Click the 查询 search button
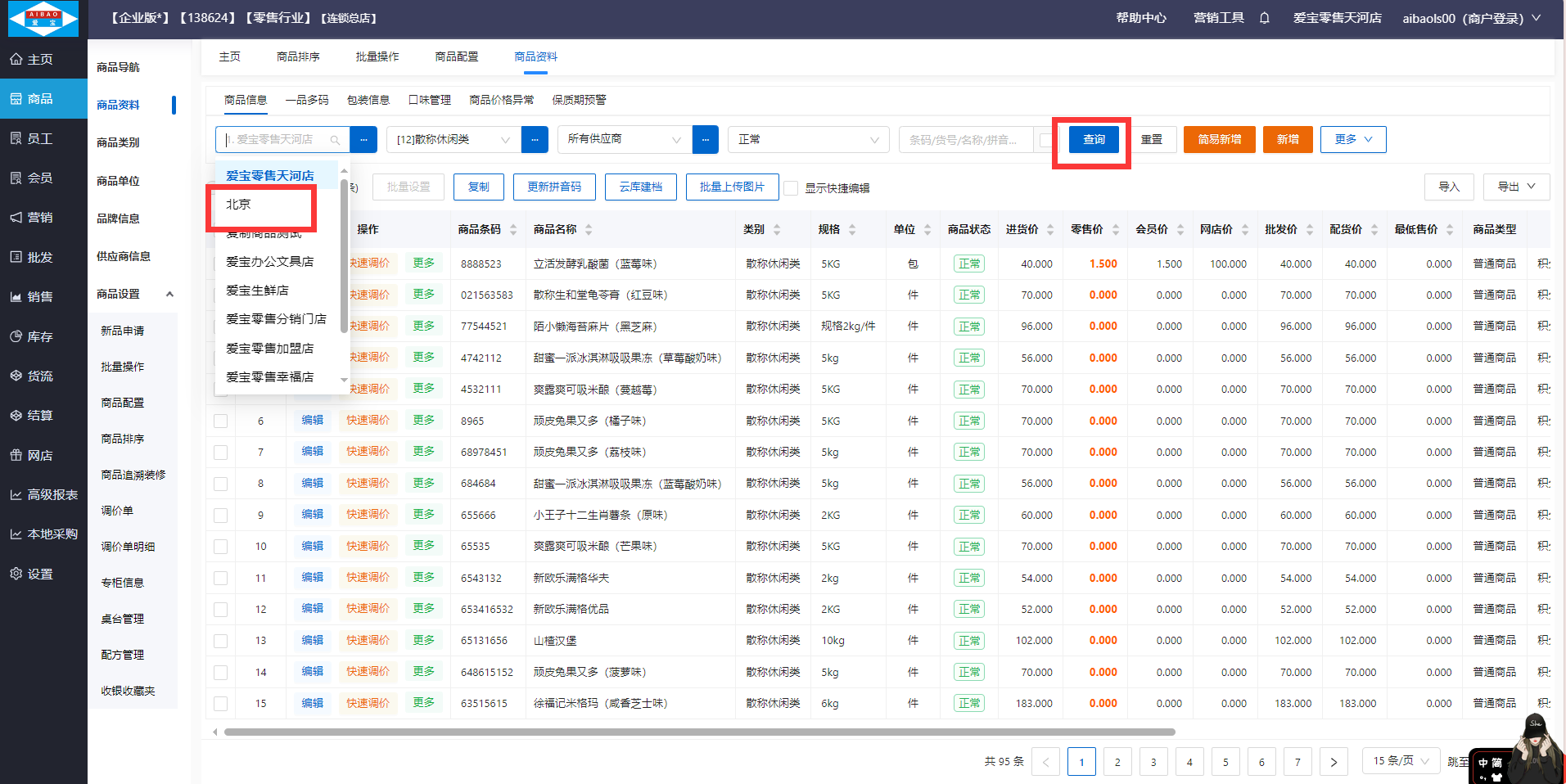Image resolution: width=1566 pixels, height=784 pixels. point(1094,139)
